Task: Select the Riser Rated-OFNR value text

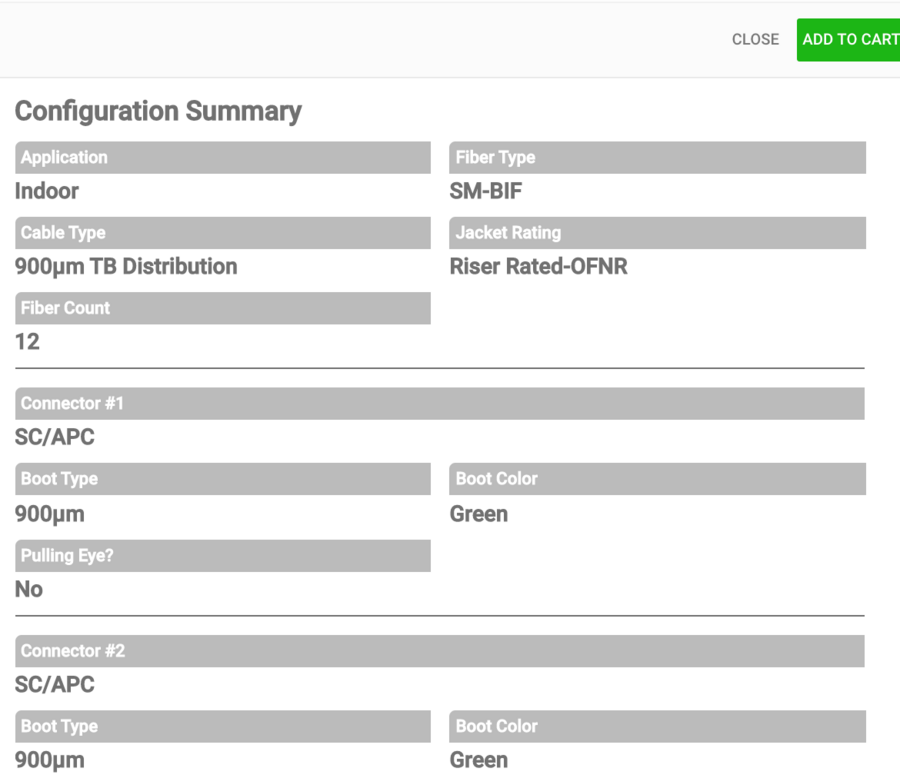Action: point(538,266)
